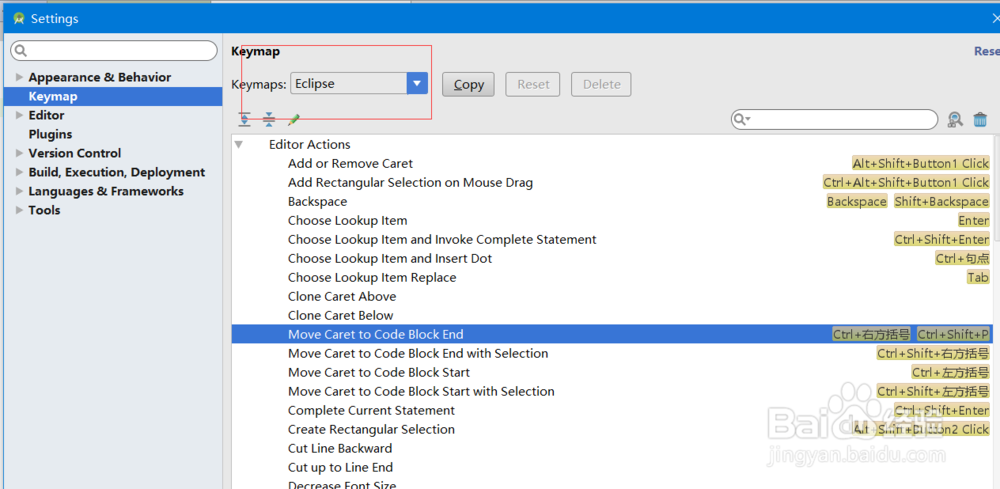Click the trash clear-filter icon
The width and height of the screenshot is (1000, 489).
pos(980,120)
